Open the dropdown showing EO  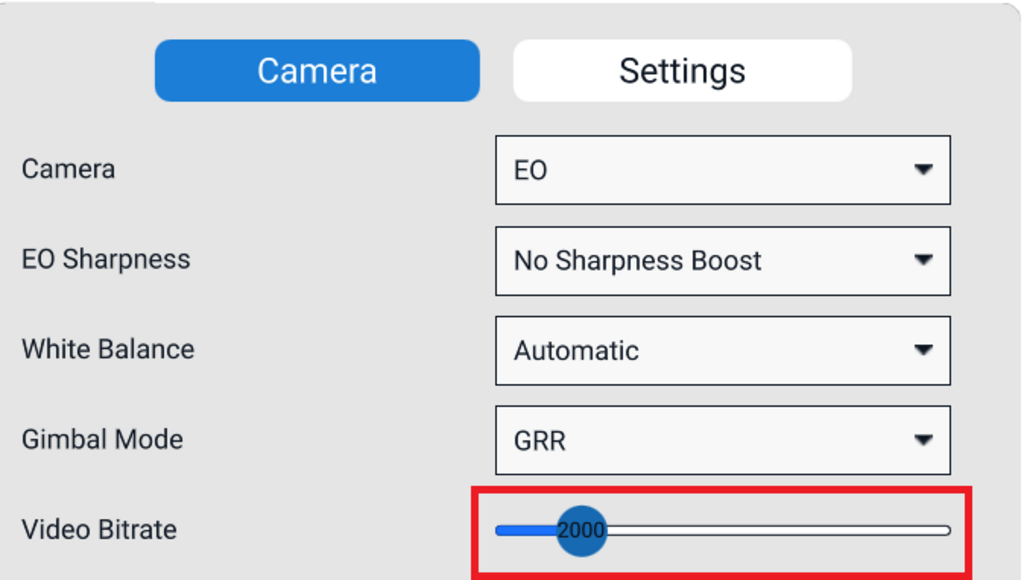pyautogui.click(x=700, y=170)
